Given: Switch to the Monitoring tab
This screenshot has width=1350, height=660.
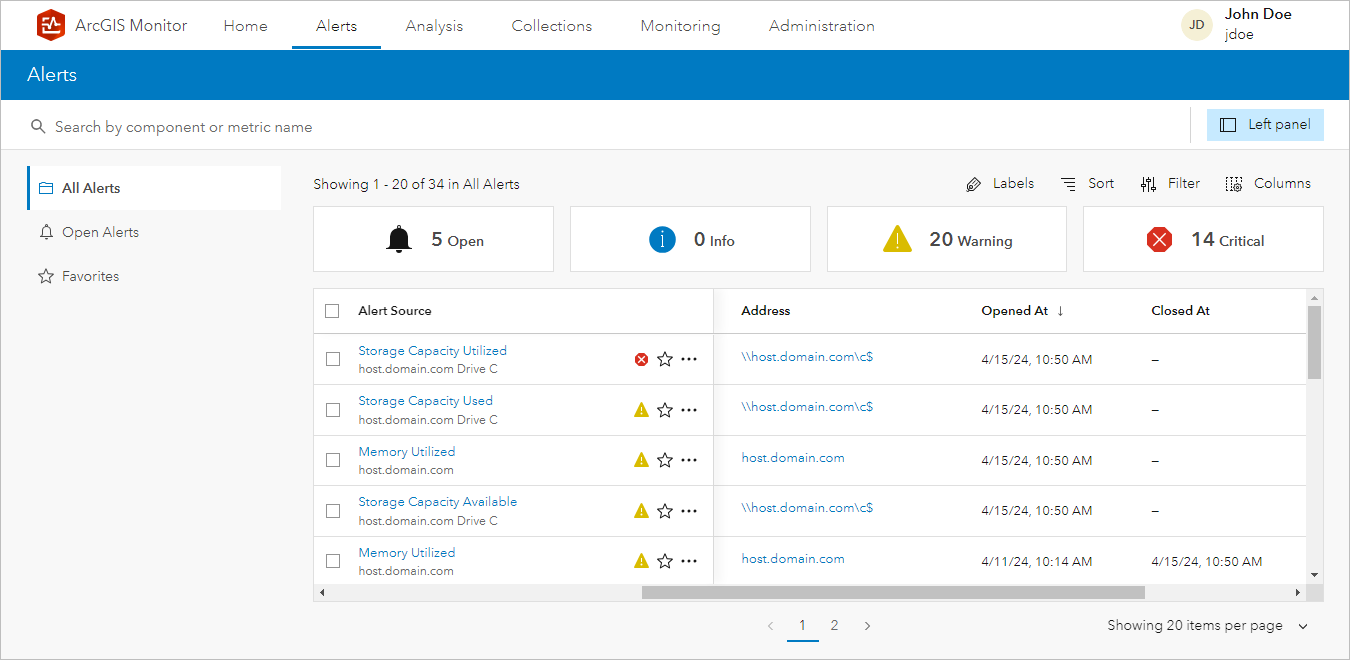Looking at the screenshot, I should pyautogui.click(x=680, y=26).
